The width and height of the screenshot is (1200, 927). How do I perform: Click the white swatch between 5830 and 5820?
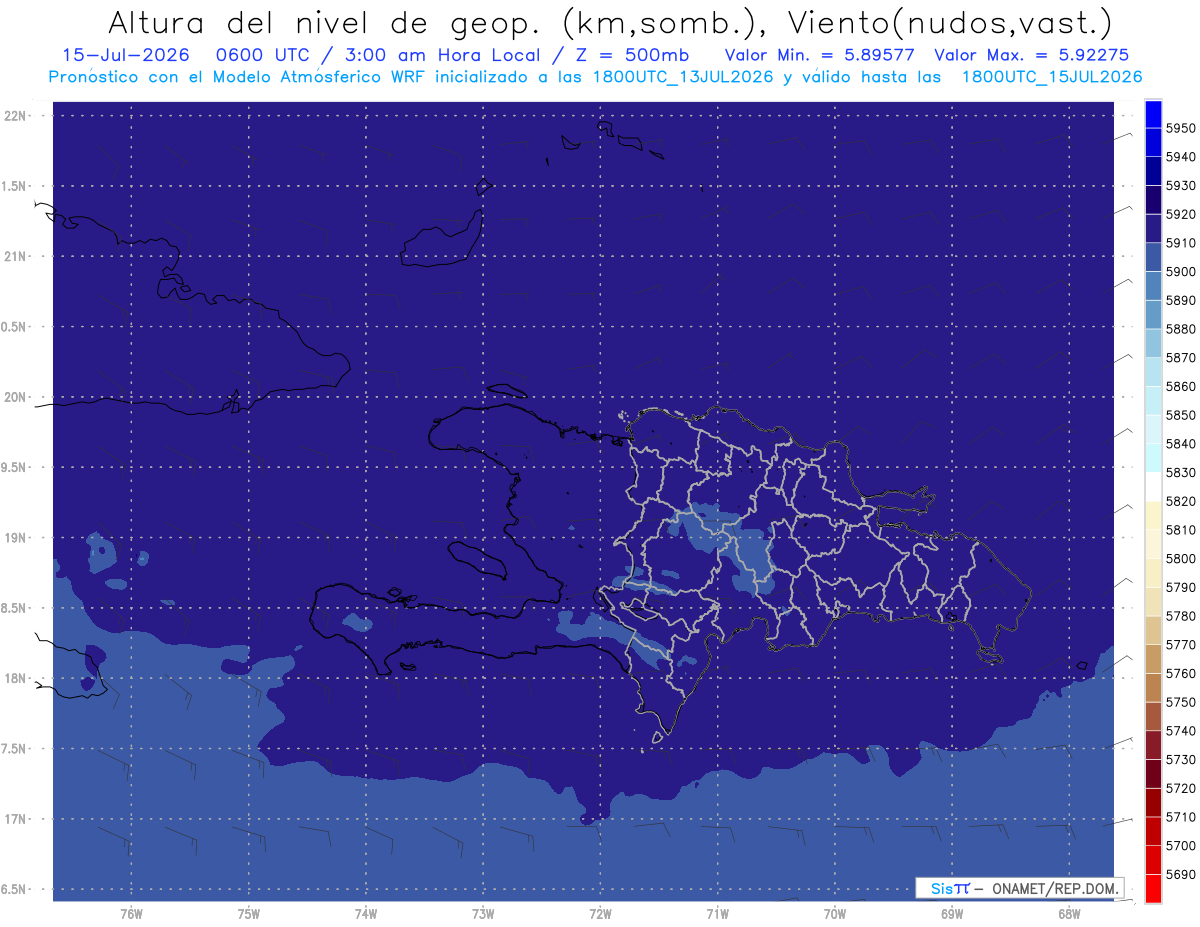[x=1152, y=487]
